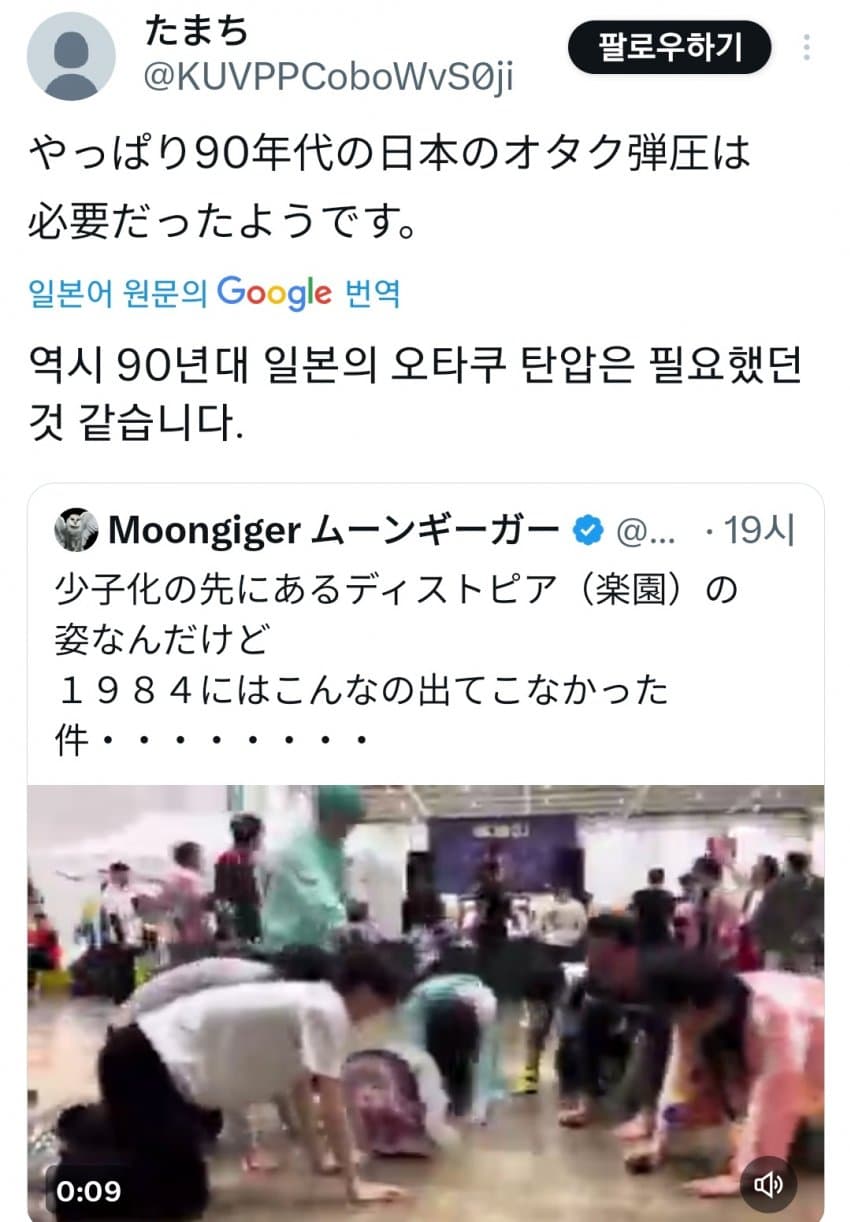
Task: Click the truncated @... handle of quoted tweet
Action: [x=647, y=532]
